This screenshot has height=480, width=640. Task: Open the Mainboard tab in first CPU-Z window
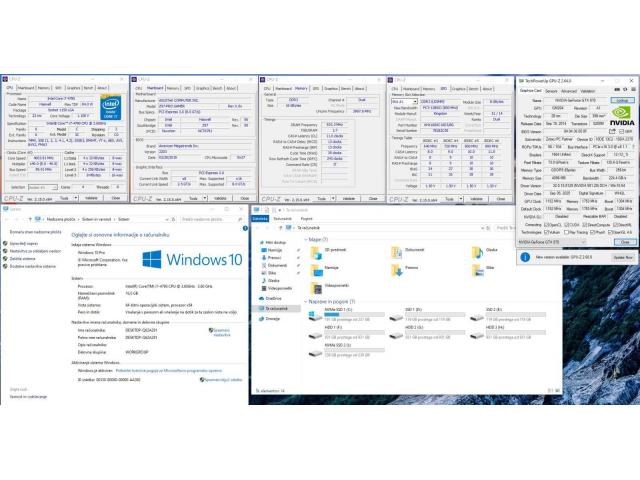27,87
